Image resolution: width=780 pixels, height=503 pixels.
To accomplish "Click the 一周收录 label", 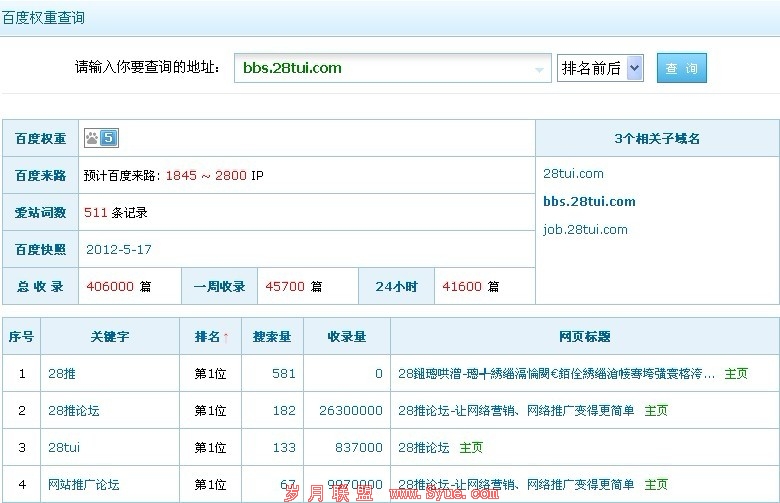I will pos(219,286).
